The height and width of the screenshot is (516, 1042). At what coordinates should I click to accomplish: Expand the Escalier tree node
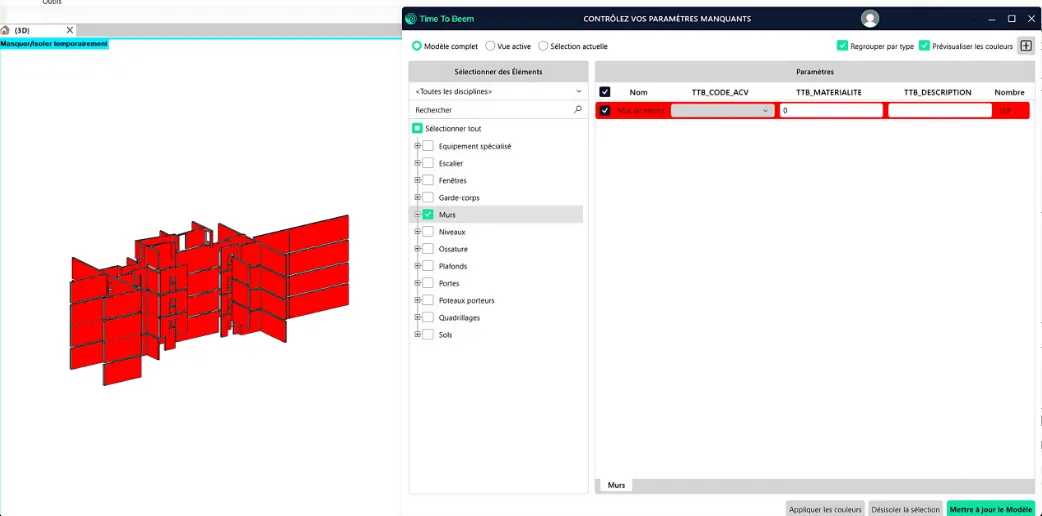tap(418, 163)
